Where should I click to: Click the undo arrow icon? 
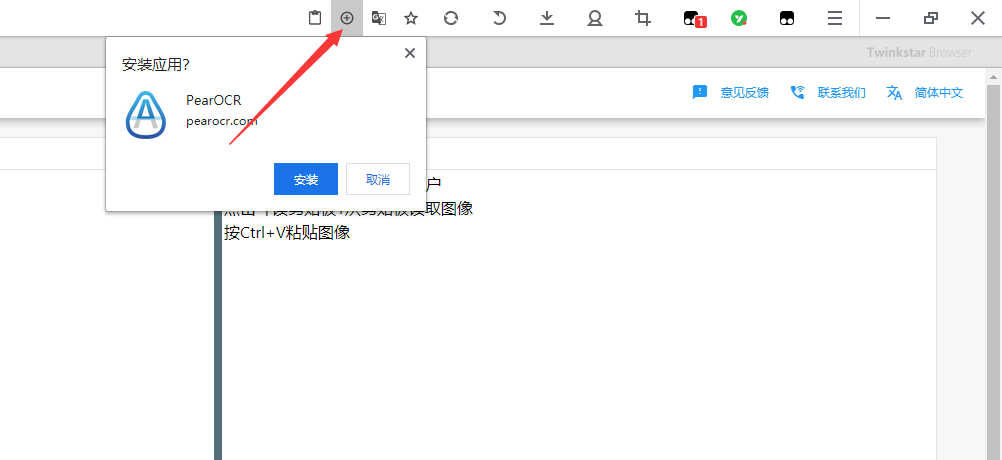point(499,18)
